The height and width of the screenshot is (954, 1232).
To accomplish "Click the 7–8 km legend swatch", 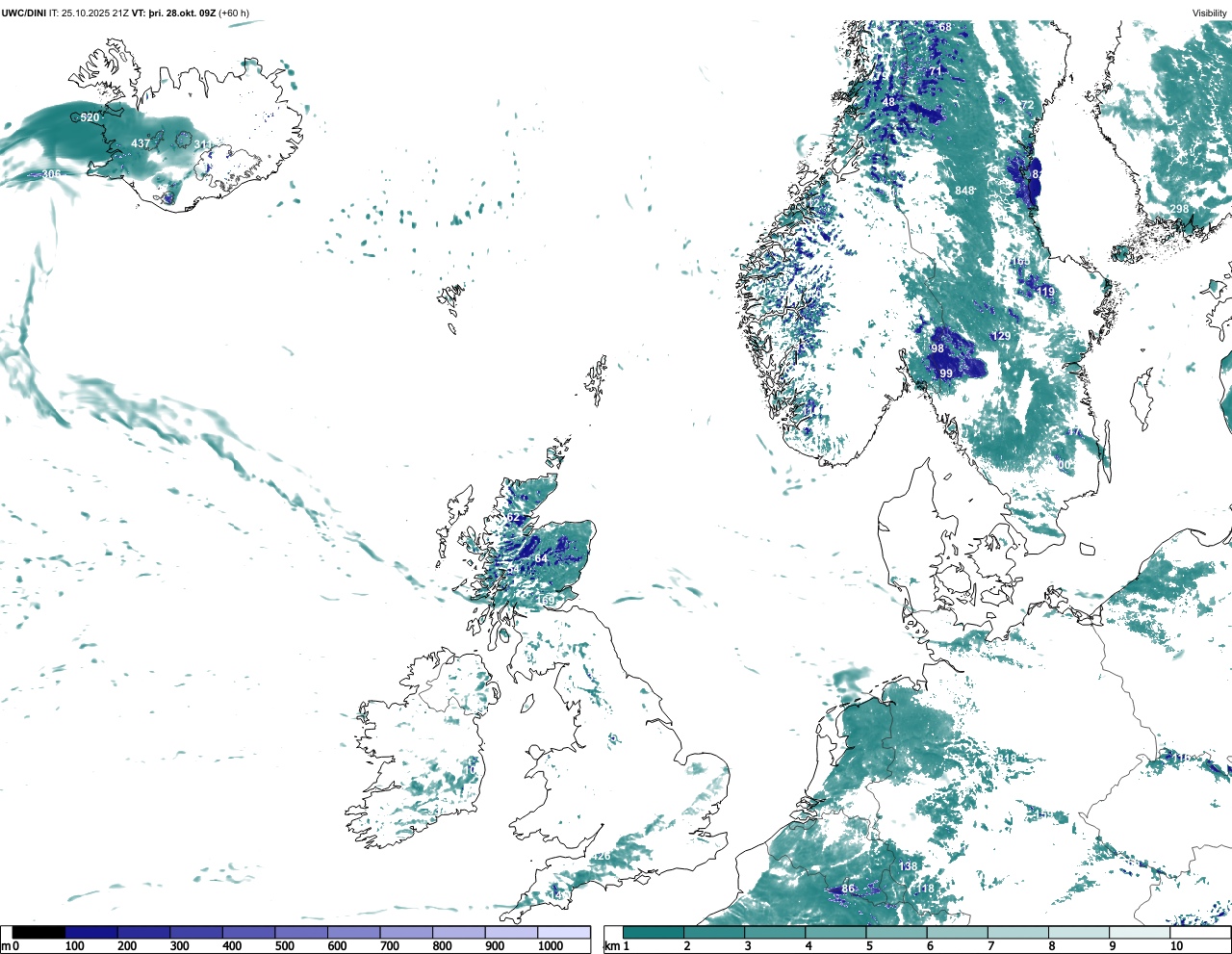I will click(x=1017, y=932).
